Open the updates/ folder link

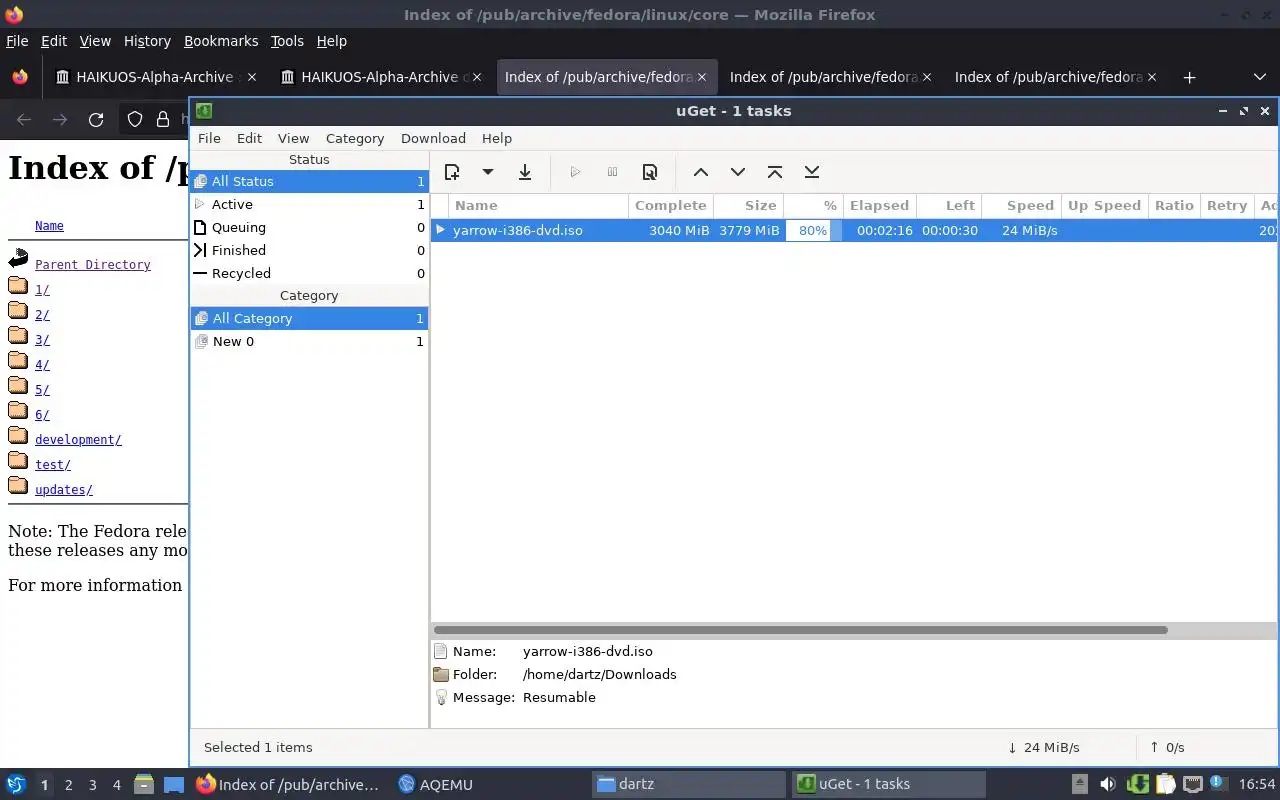(x=64, y=490)
